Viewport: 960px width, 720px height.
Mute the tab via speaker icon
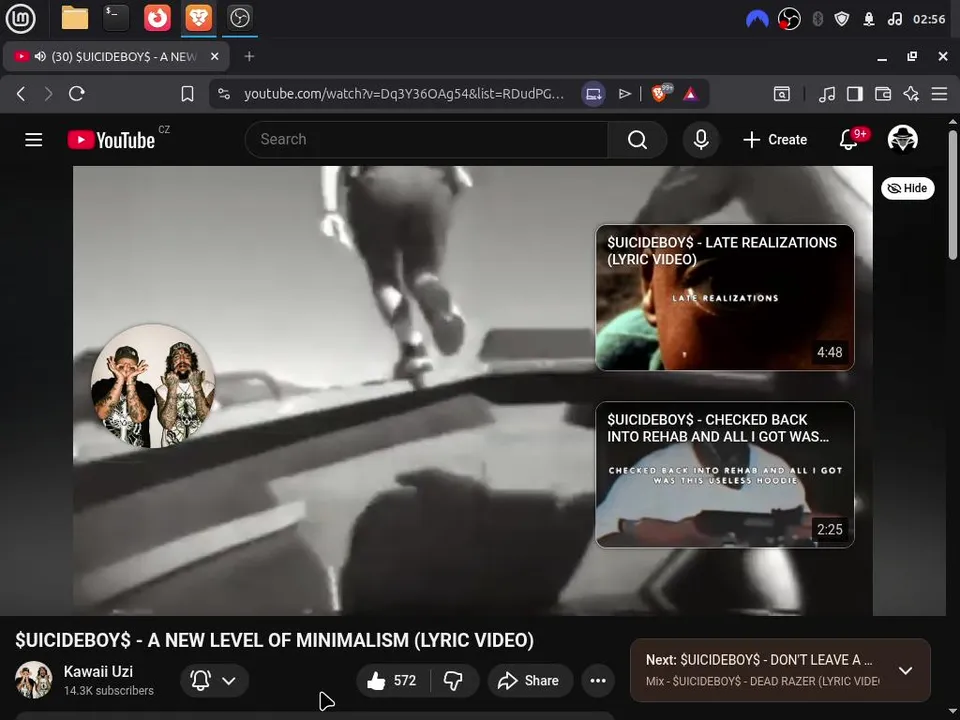[40, 56]
